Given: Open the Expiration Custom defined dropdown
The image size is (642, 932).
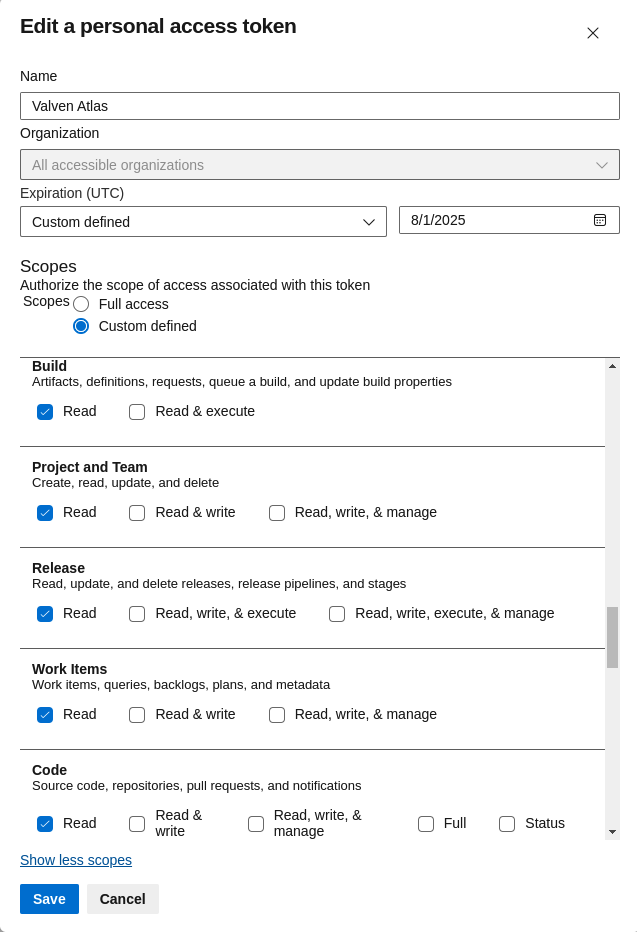Looking at the screenshot, I should [203, 222].
